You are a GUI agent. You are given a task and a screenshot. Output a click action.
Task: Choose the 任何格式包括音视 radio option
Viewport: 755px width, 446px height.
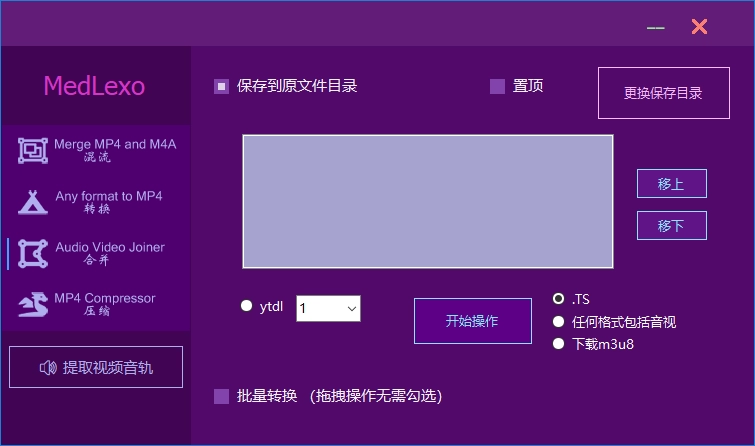click(559, 322)
